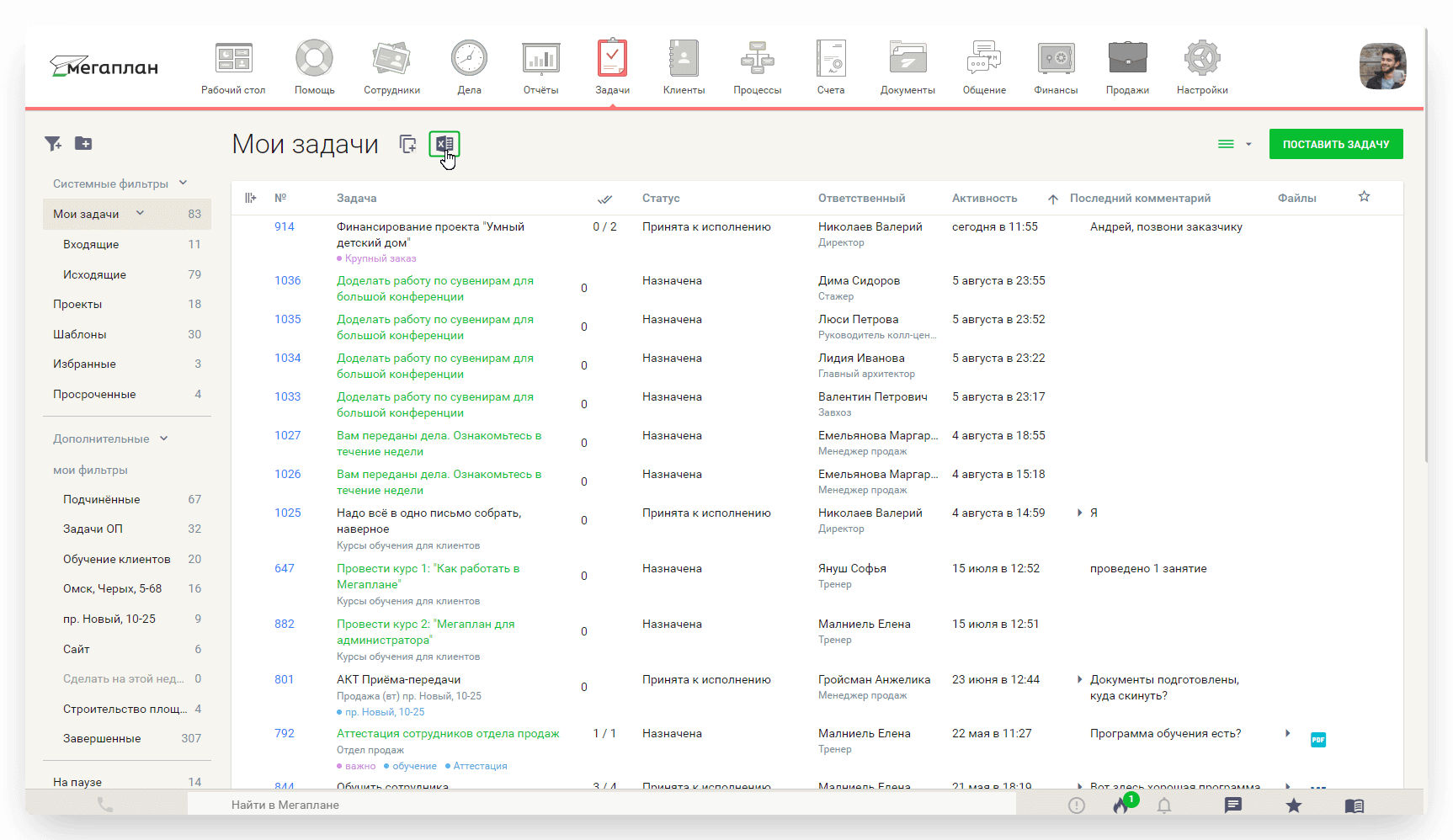The width and height of the screenshot is (1453, 840).
Task: Click the add folder icon in sidebar
Action: 83,144
